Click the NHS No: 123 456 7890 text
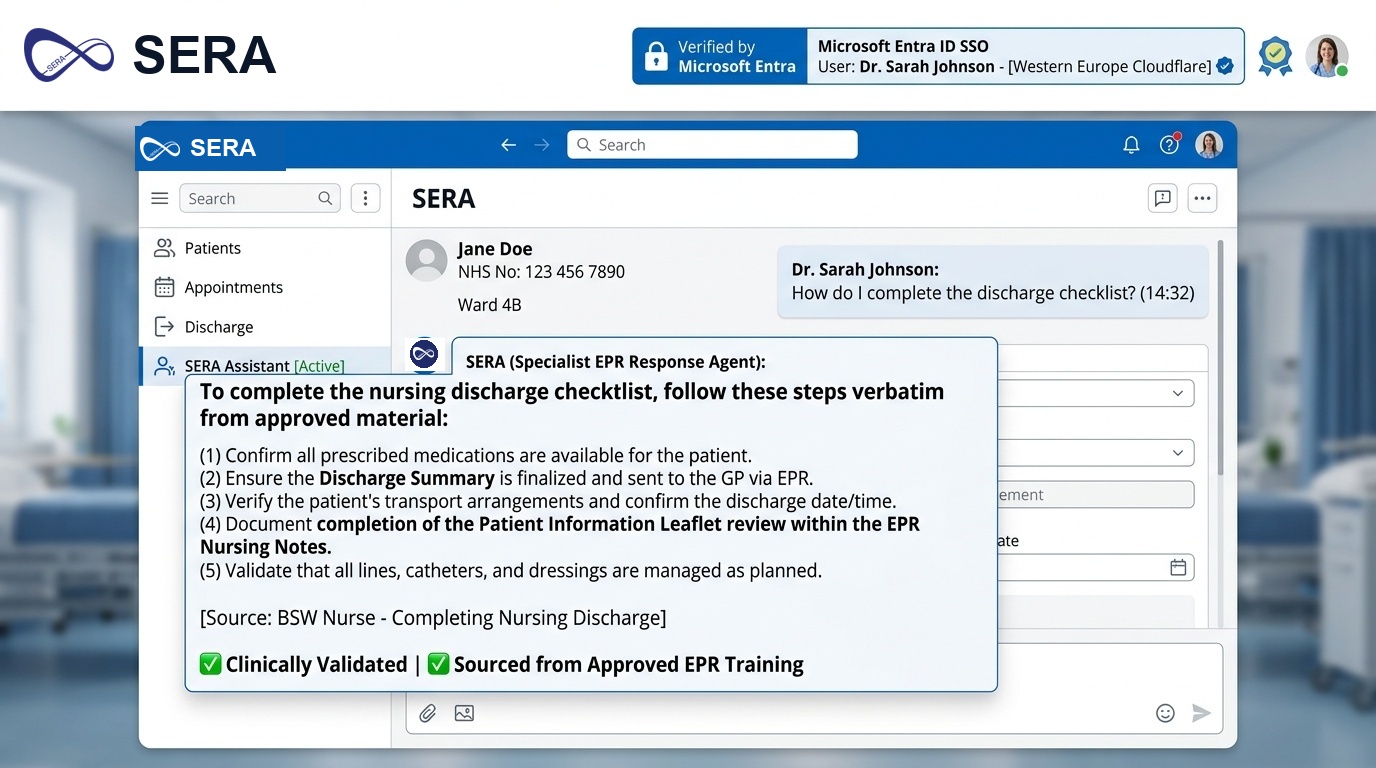The image size is (1376, 768). click(541, 272)
